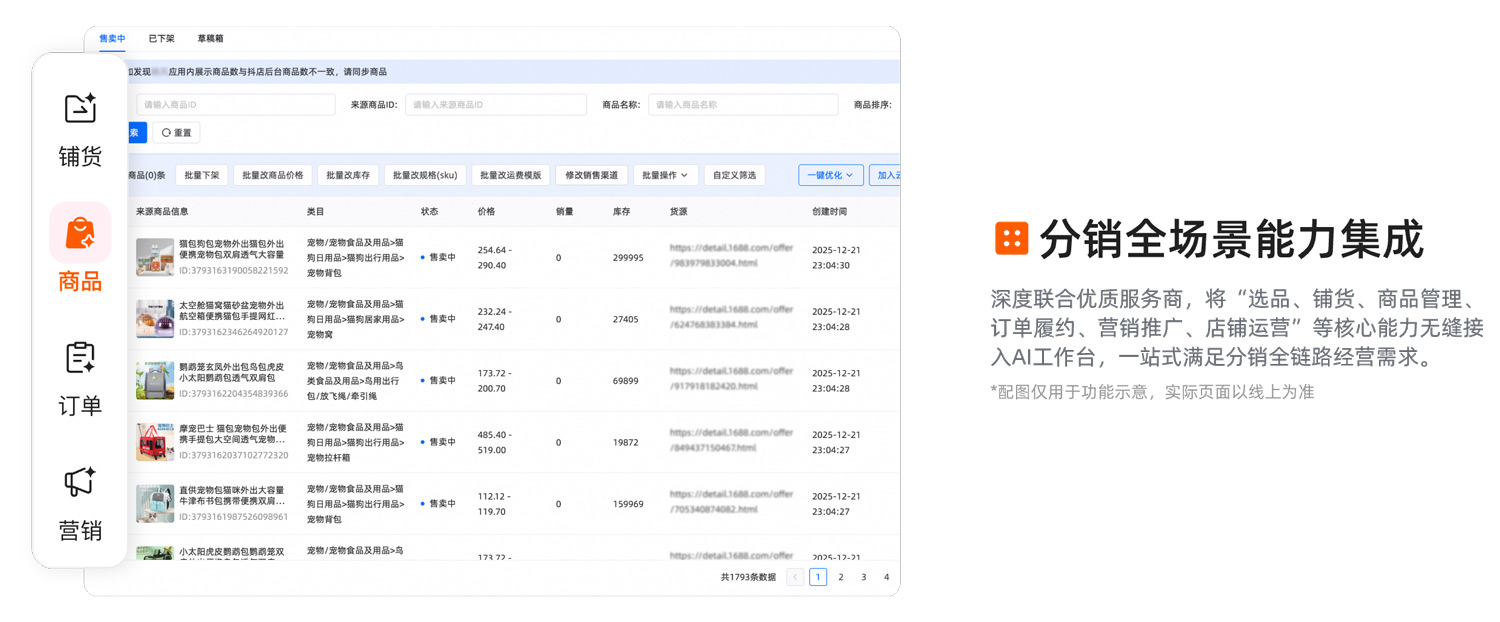The height and width of the screenshot is (622, 1500).
Task: Click the 批量改商品价格 button
Action: click(272, 175)
